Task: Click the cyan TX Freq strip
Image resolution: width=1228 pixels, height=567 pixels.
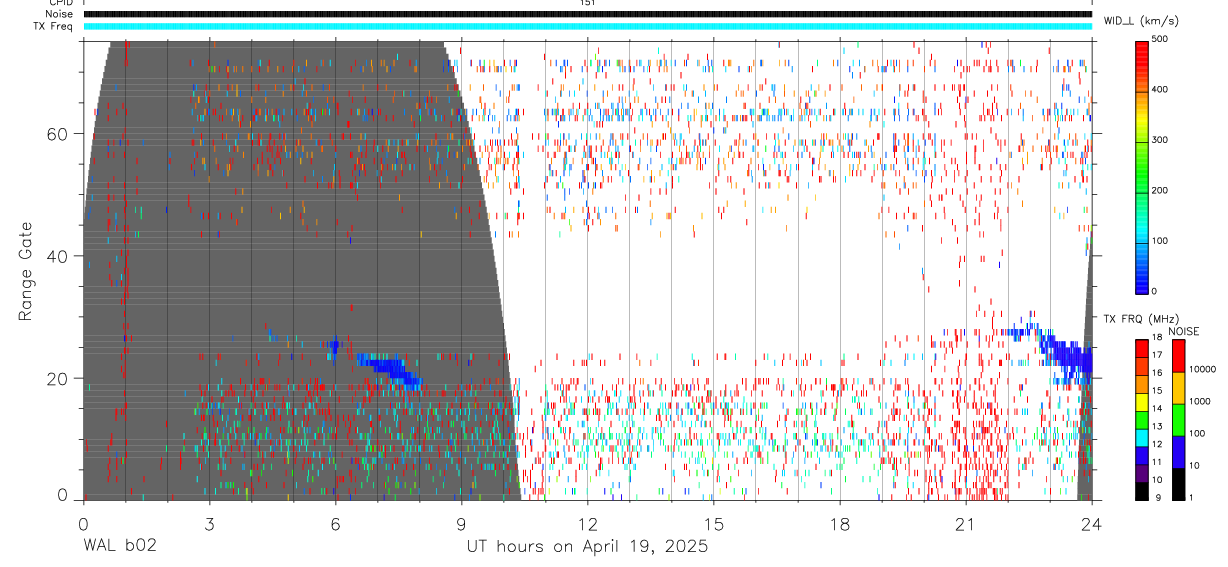Action: point(587,26)
